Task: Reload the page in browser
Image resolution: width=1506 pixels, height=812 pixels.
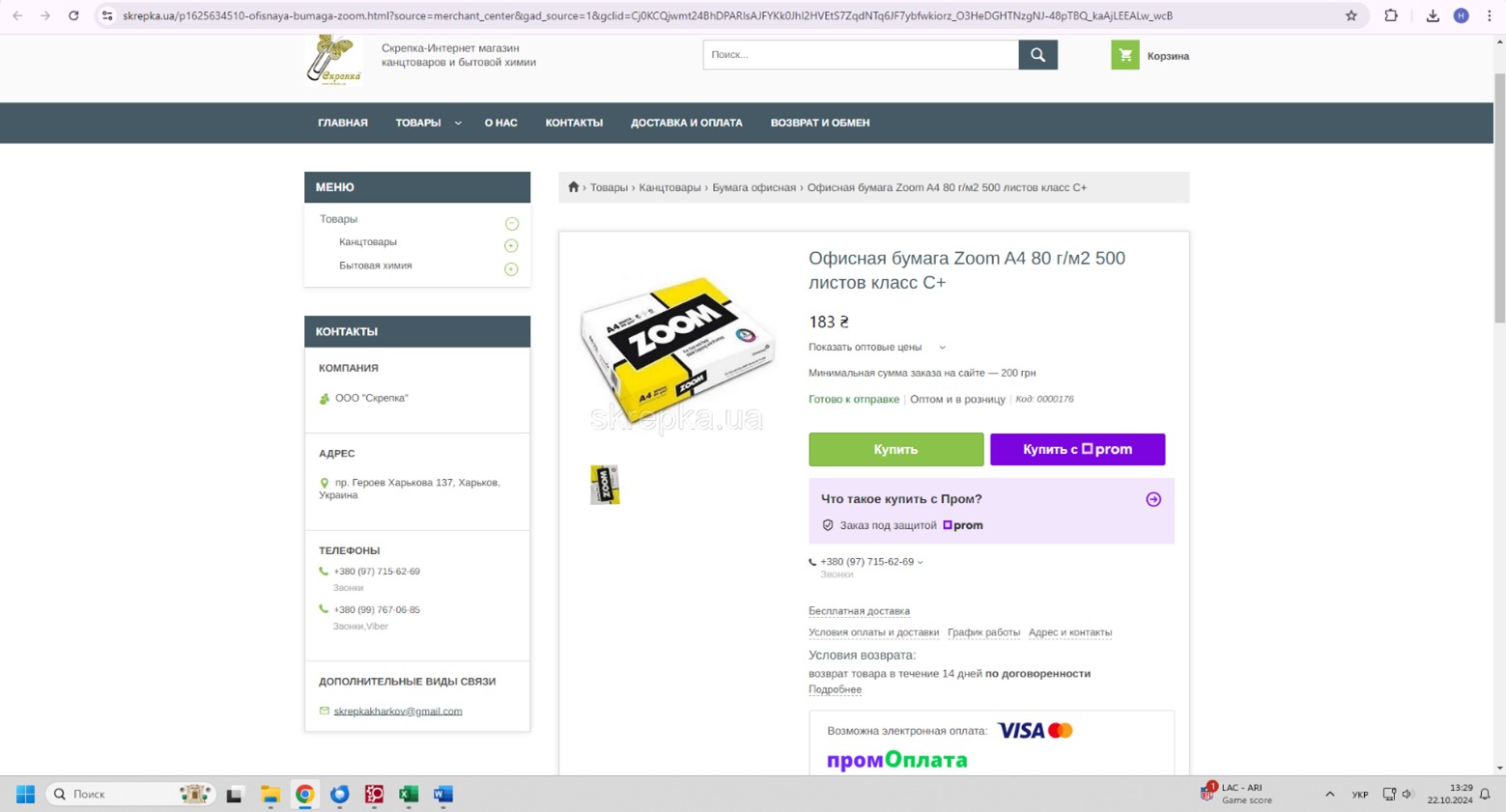Action: (x=73, y=15)
